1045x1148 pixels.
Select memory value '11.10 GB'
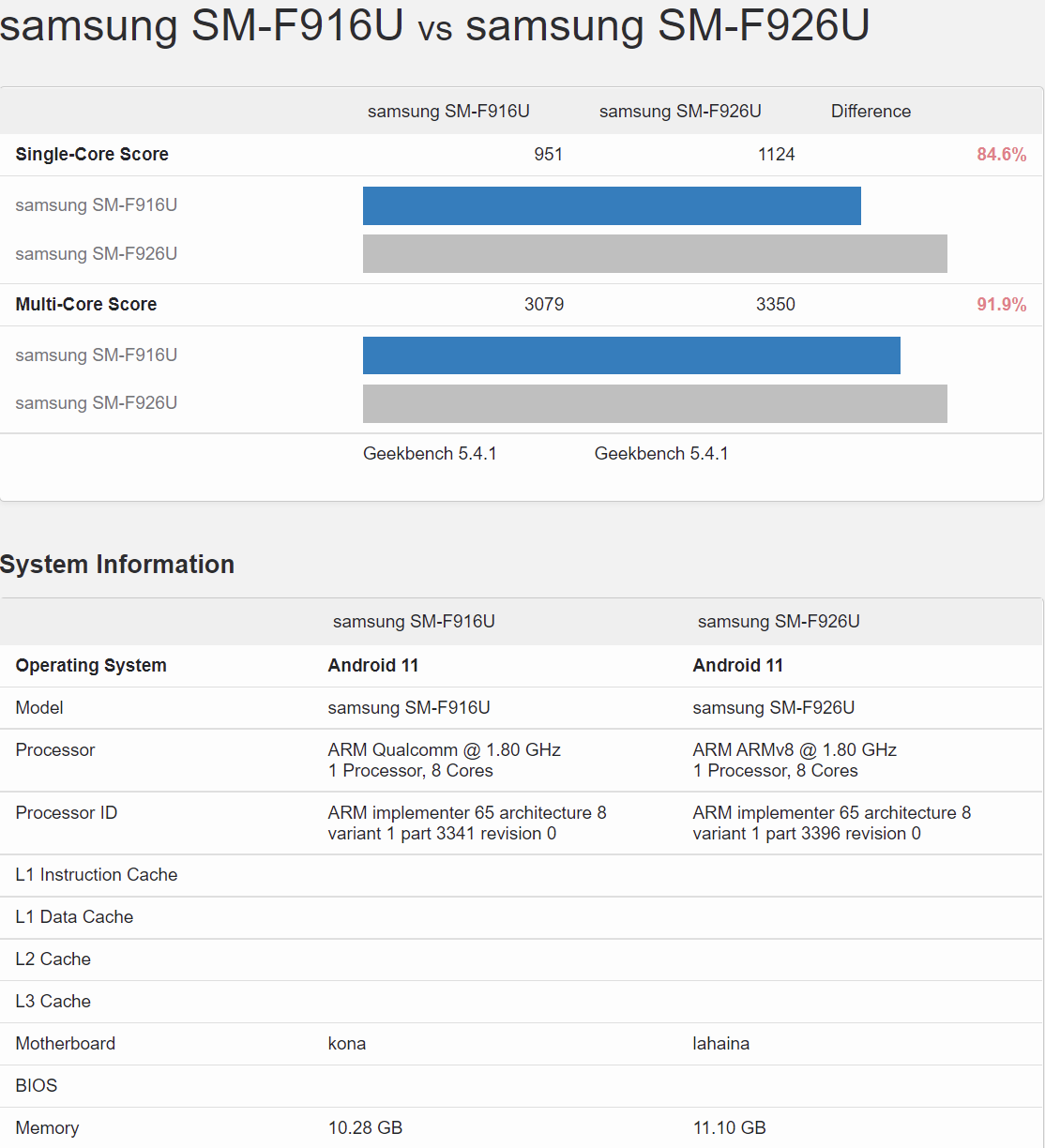pyautogui.click(x=730, y=1128)
